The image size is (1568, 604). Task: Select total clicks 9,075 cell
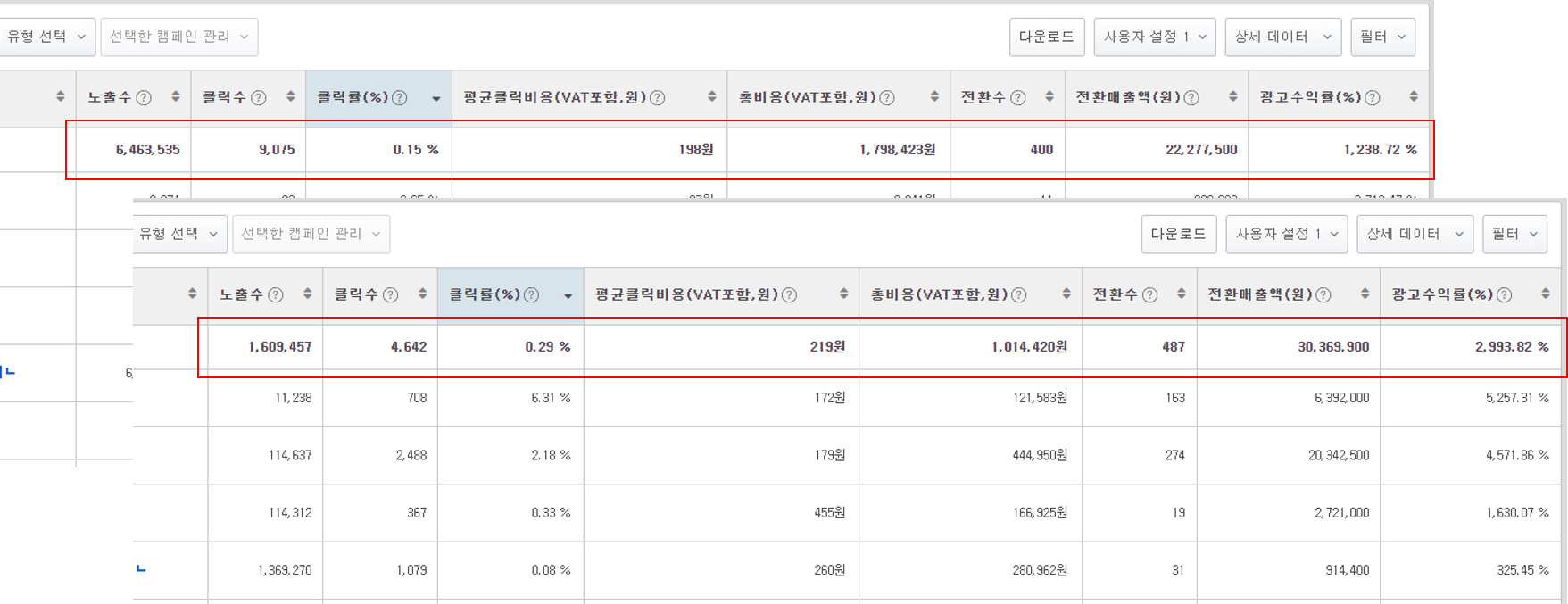coord(249,150)
